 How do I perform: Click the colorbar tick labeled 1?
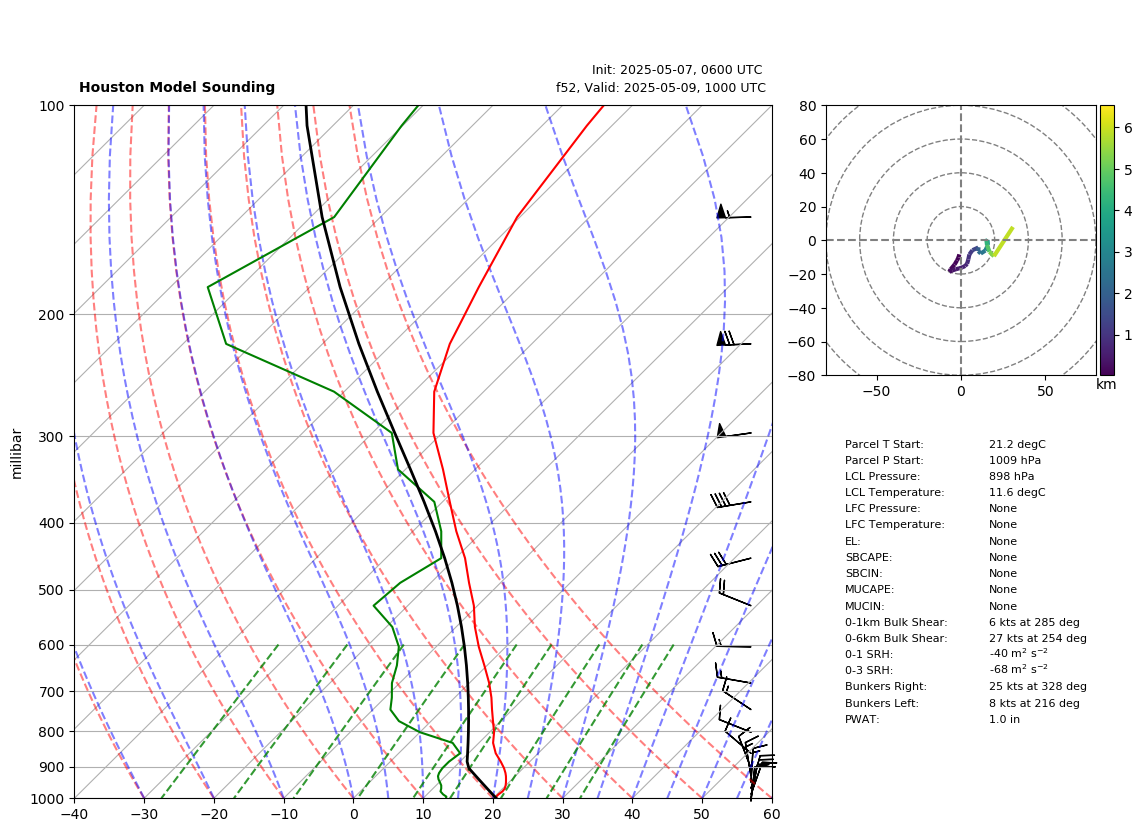pyautogui.click(x=1127, y=336)
